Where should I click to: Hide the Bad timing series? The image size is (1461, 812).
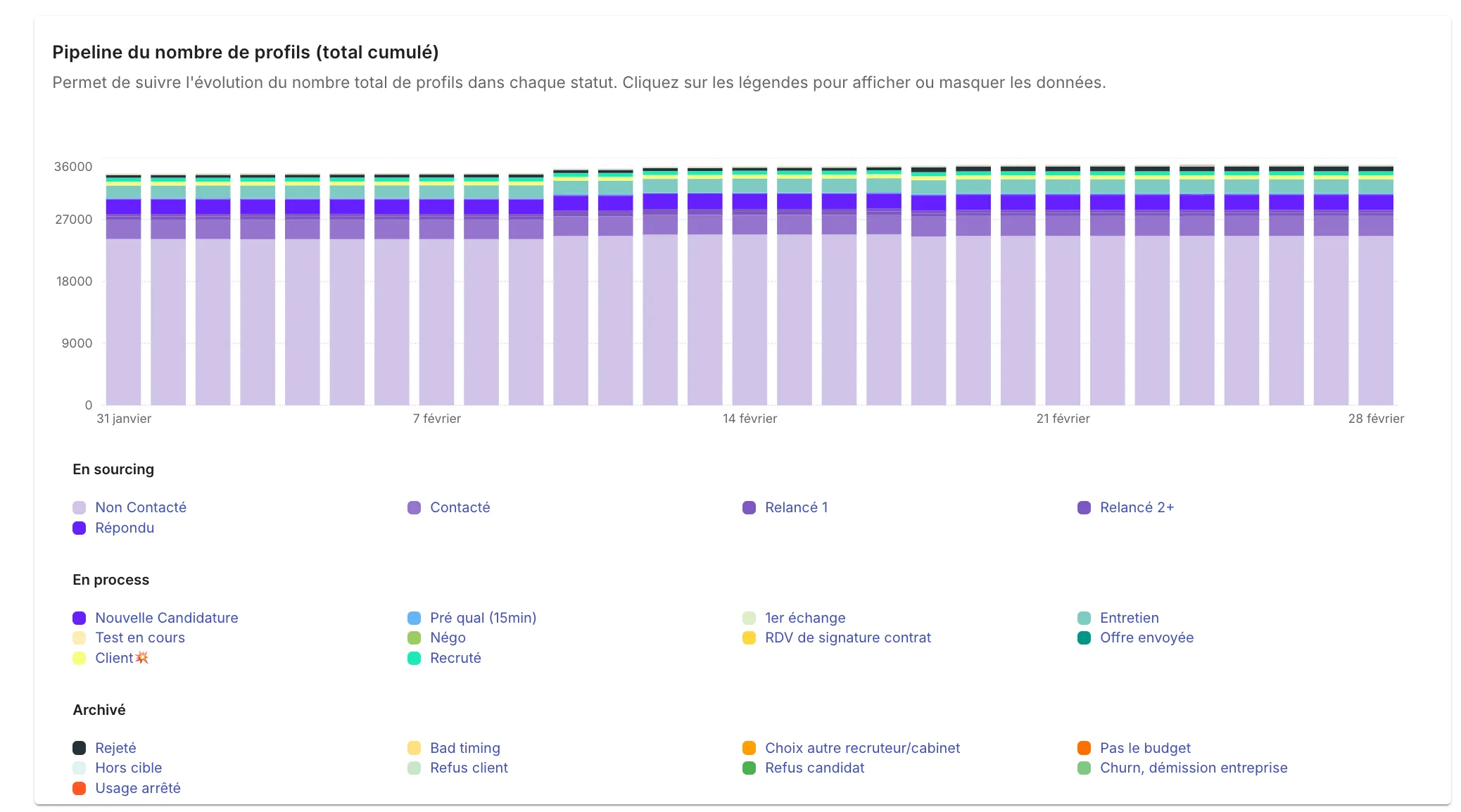coord(464,747)
